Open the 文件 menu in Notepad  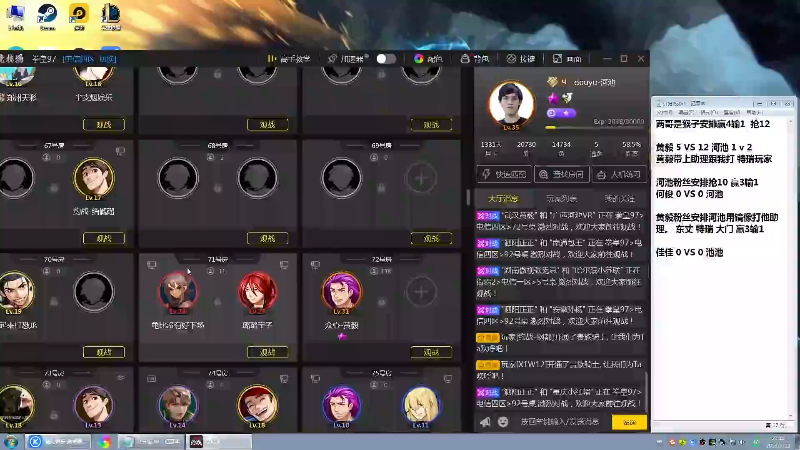[x=664, y=112]
